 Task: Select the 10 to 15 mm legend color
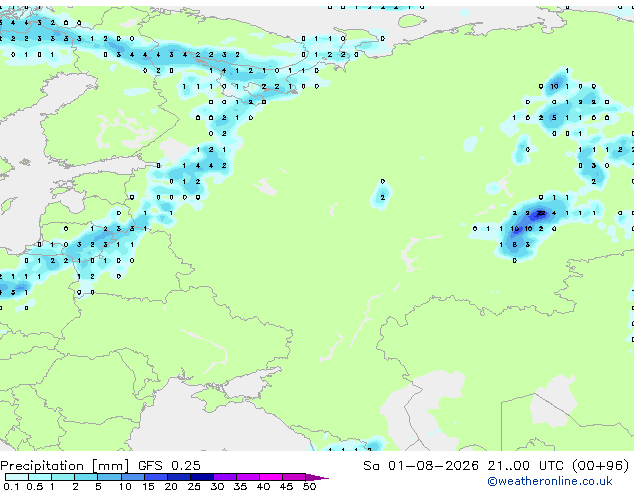132,477
